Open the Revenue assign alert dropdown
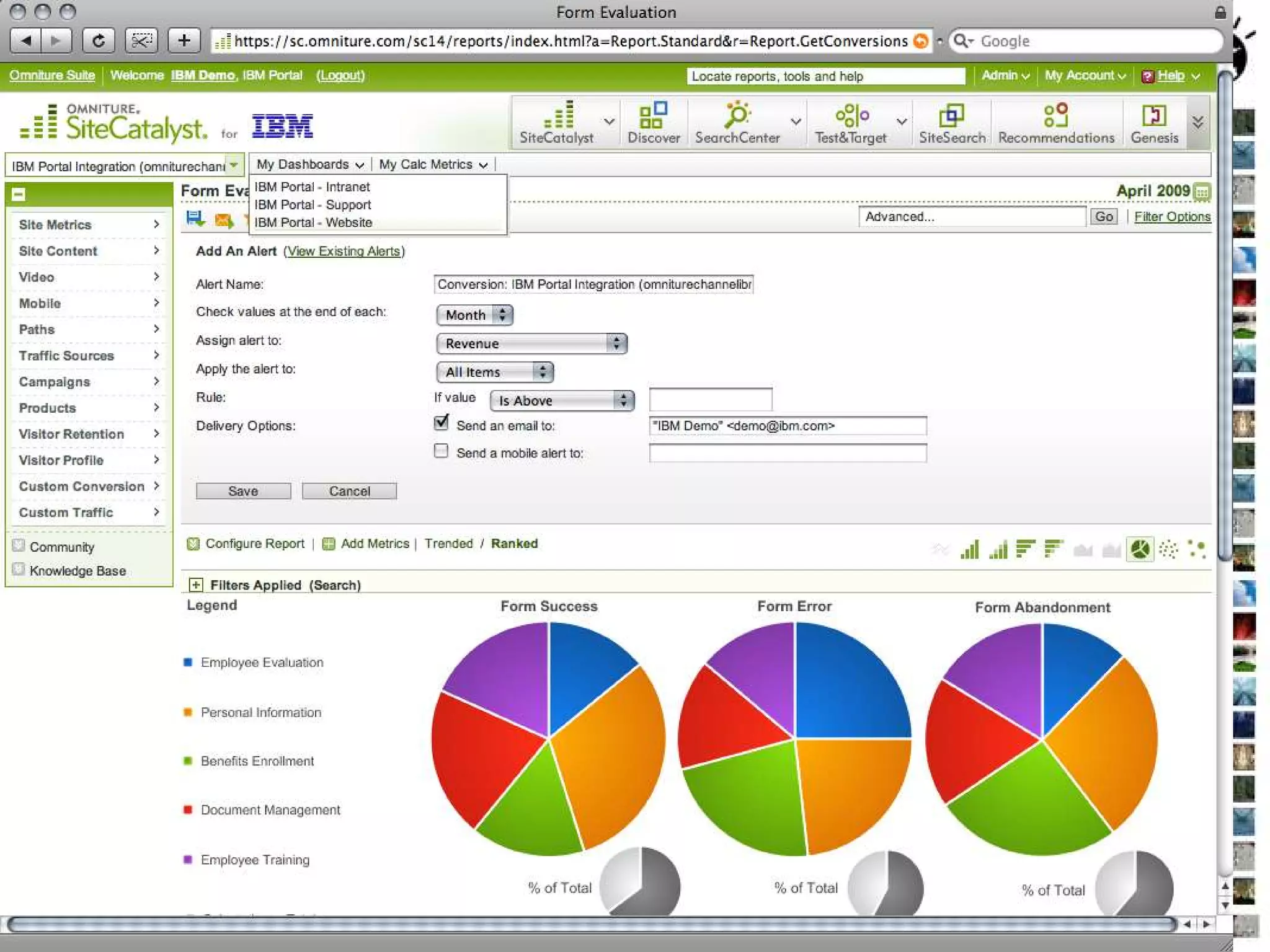The height and width of the screenshot is (952, 1270). click(531, 343)
